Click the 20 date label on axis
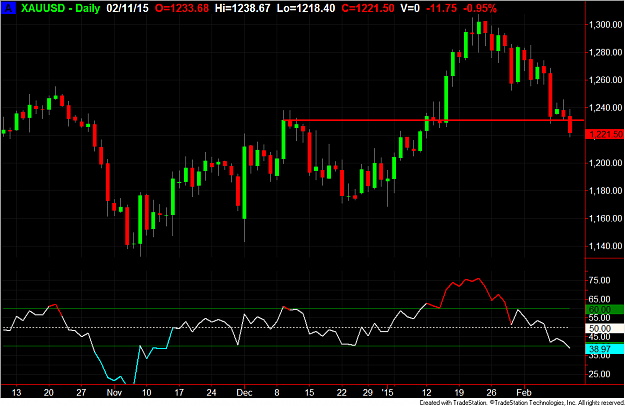Image resolution: width=625 pixels, height=406 pixels. [49, 392]
